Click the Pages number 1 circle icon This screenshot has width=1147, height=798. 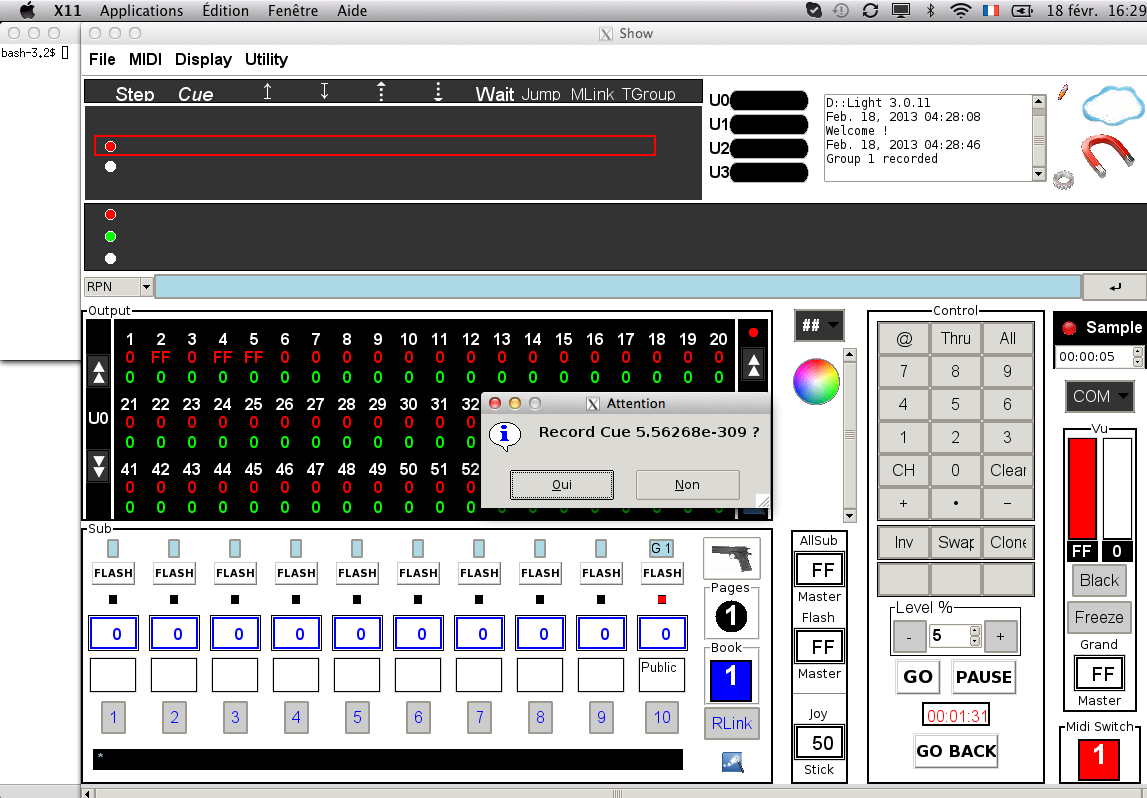click(x=731, y=617)
